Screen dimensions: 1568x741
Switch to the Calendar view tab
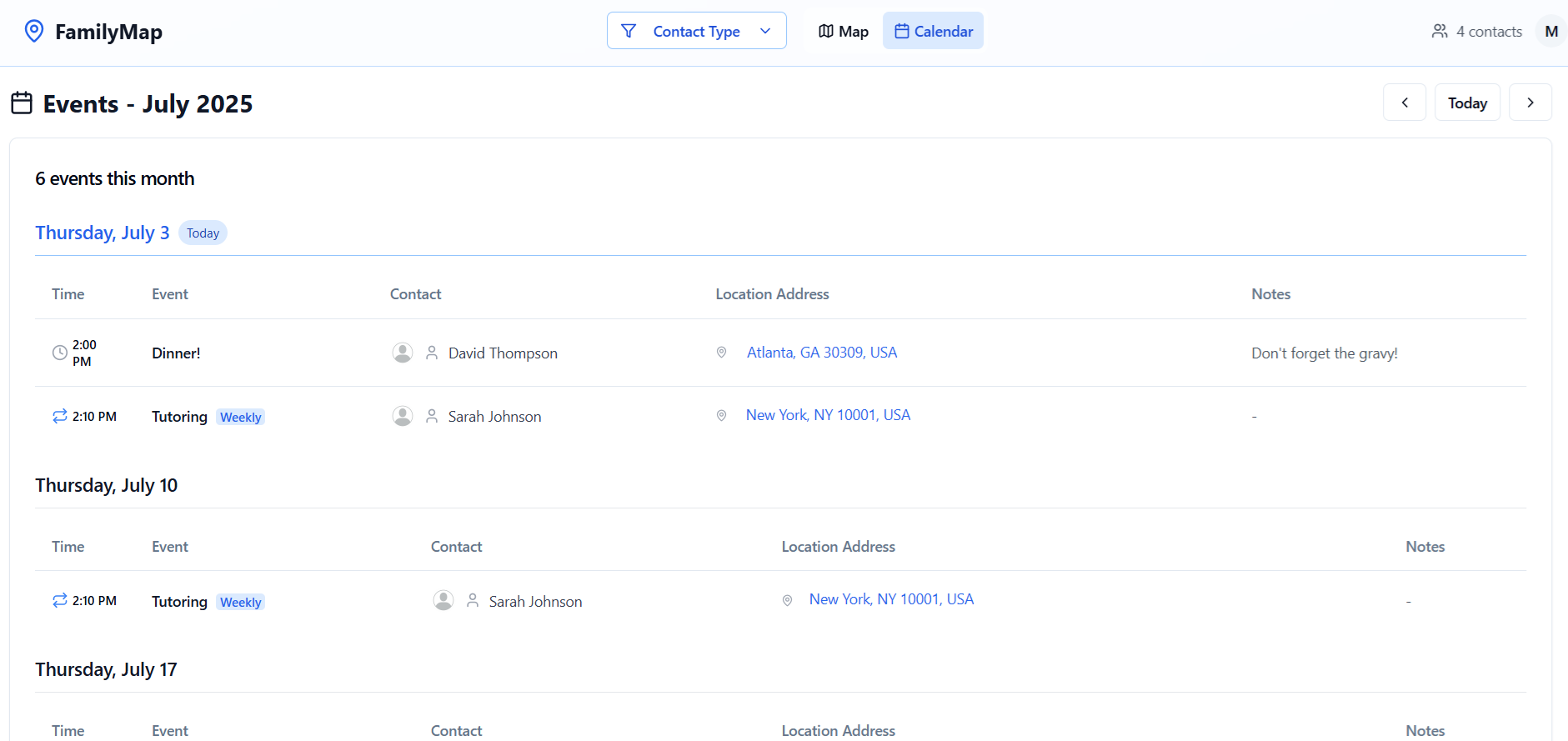pyautogui.click(x=933, y=31)
